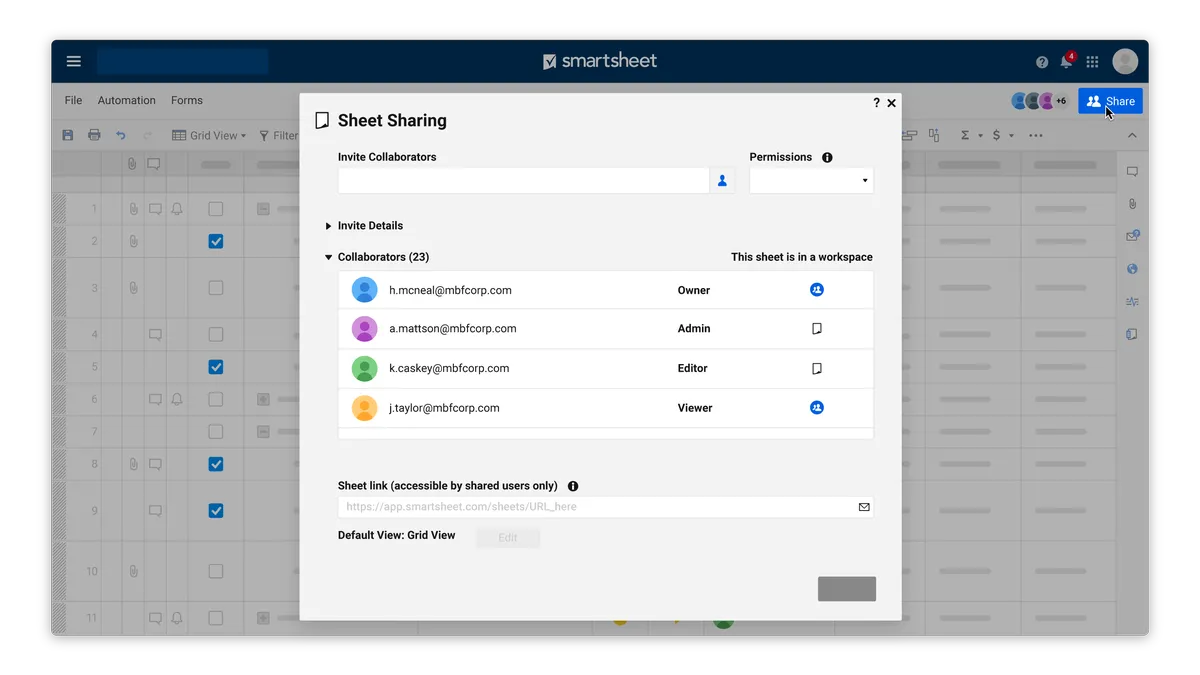This screenshot has height=675, width=1200.
Task: Open the currency format dropdown arrow
Action: point(1011,136)
